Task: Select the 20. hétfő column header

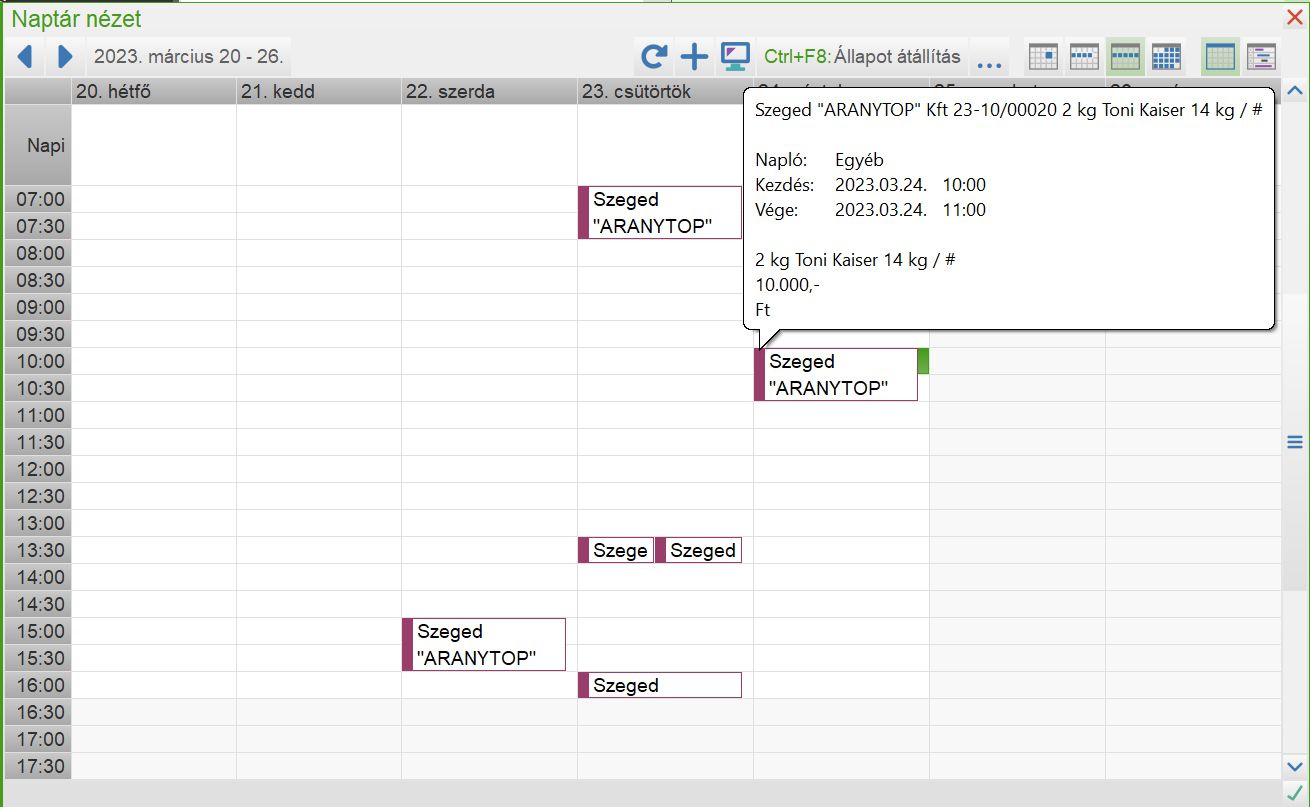Action: (154, 92)
